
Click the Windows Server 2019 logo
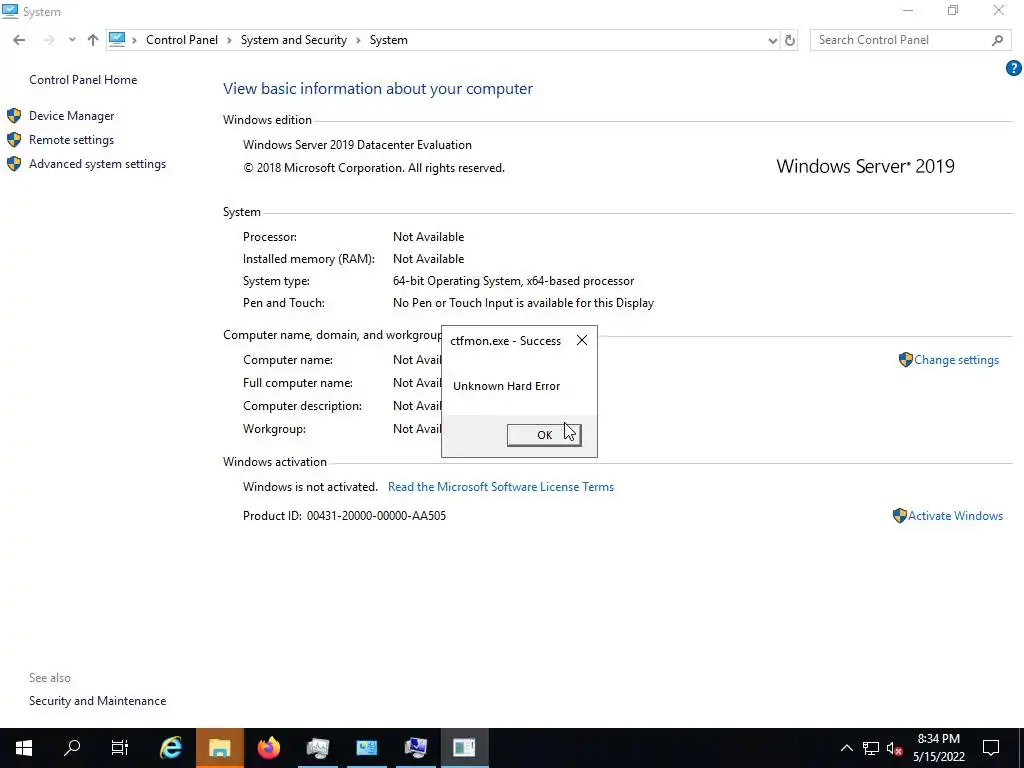point(865,167)
